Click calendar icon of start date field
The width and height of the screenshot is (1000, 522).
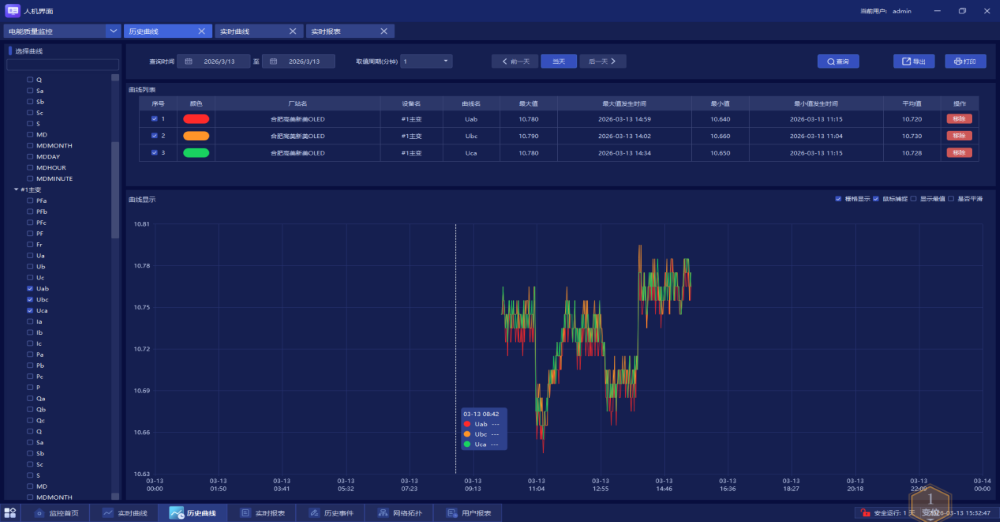(189, 61)
